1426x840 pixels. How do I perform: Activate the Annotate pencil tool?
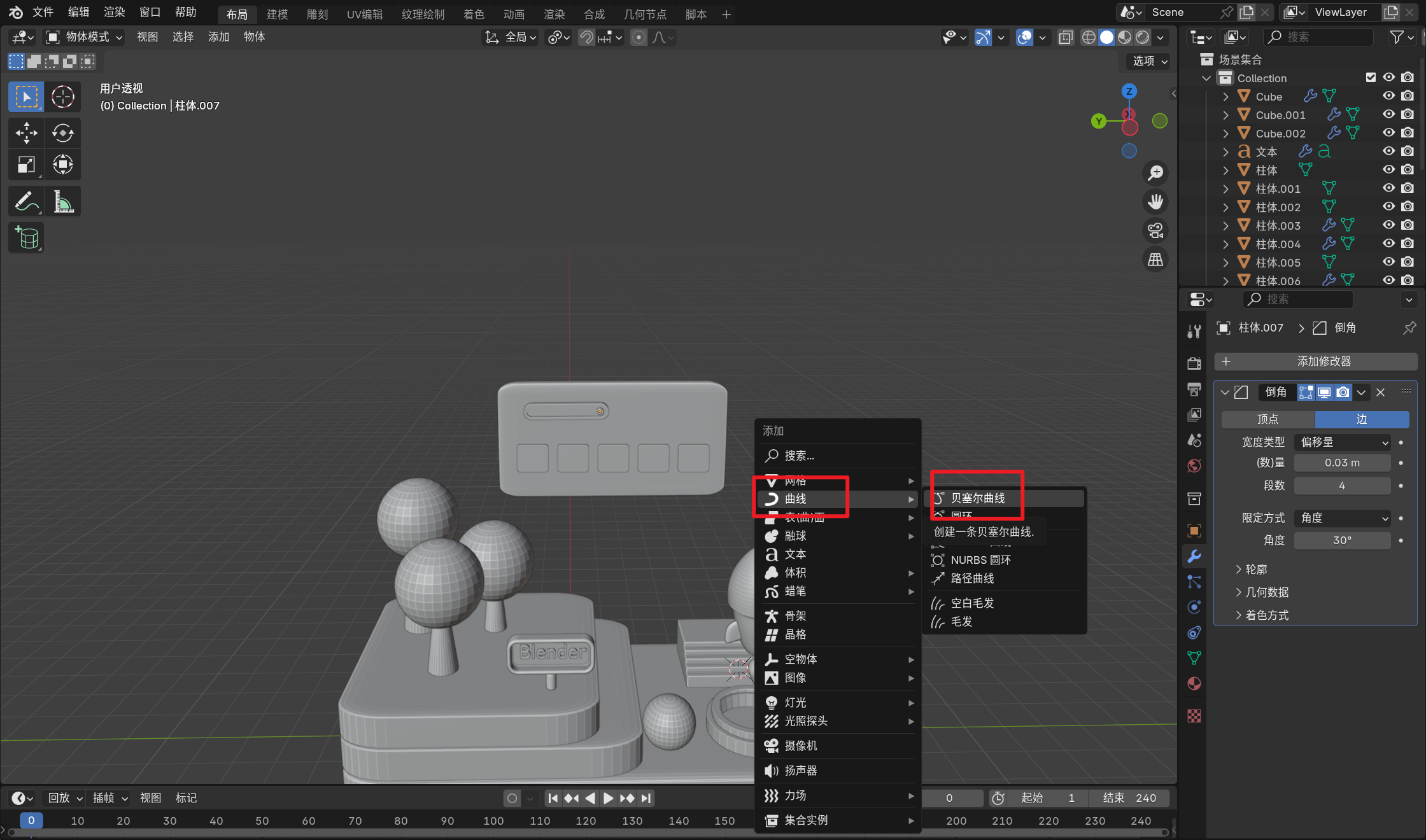pyautogui.click(x=26, y=202)
